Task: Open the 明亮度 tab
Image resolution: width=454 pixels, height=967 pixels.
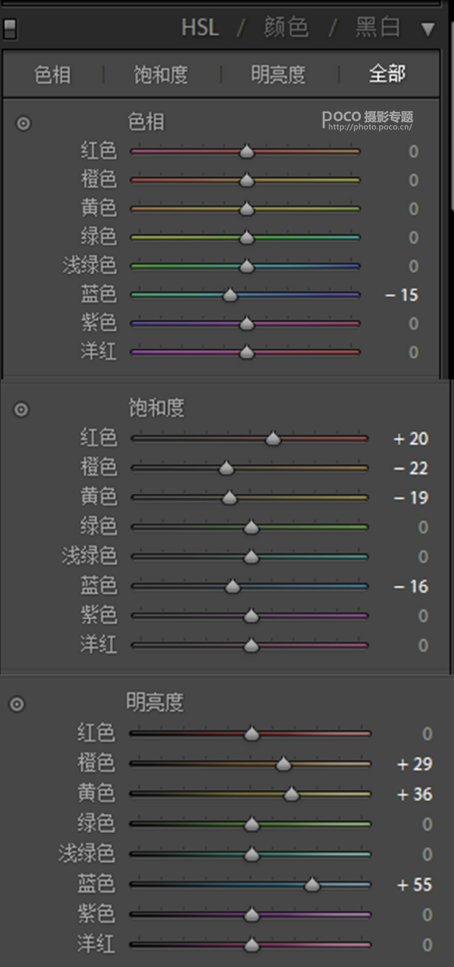Action: pyautogui.click(x=278, y=75)
